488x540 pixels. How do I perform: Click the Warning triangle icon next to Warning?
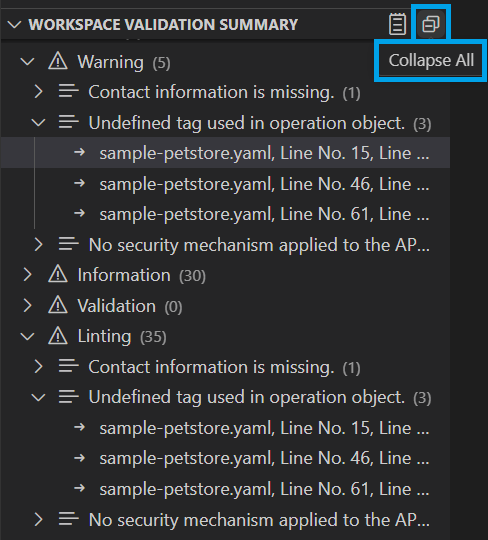58,61
